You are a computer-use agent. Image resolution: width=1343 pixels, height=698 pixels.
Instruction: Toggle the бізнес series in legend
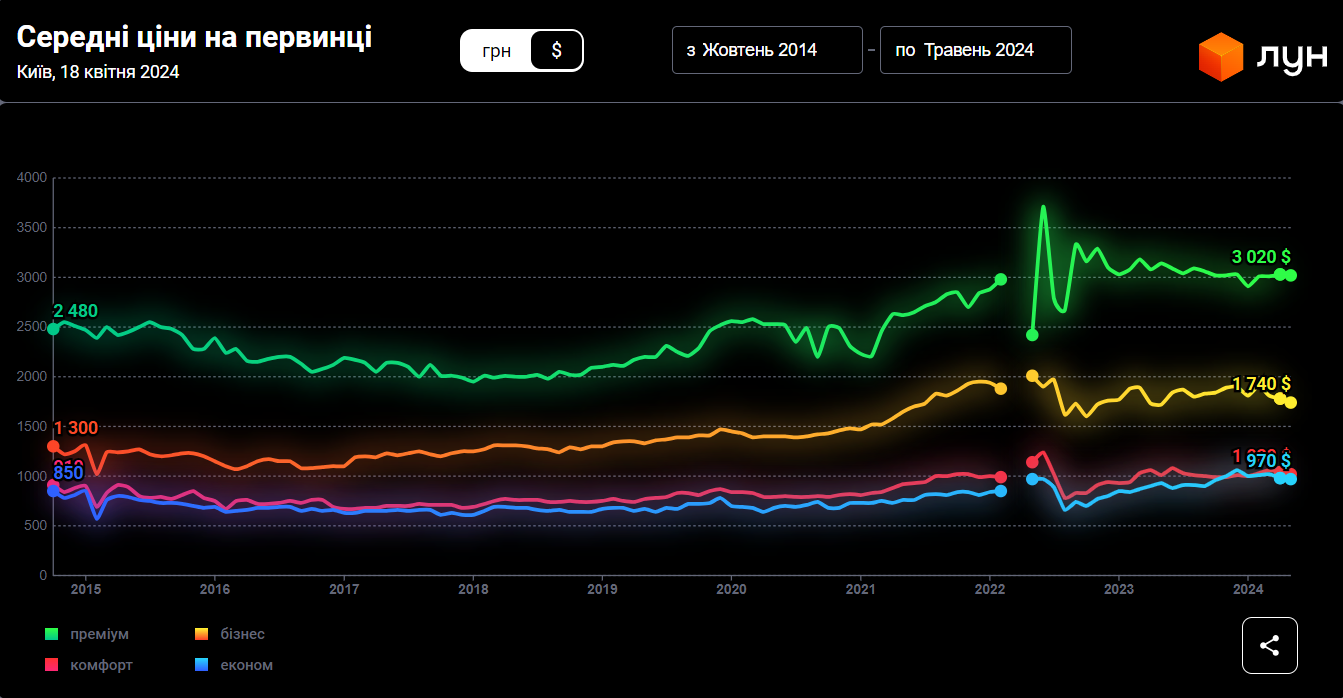tap(240, 634)
